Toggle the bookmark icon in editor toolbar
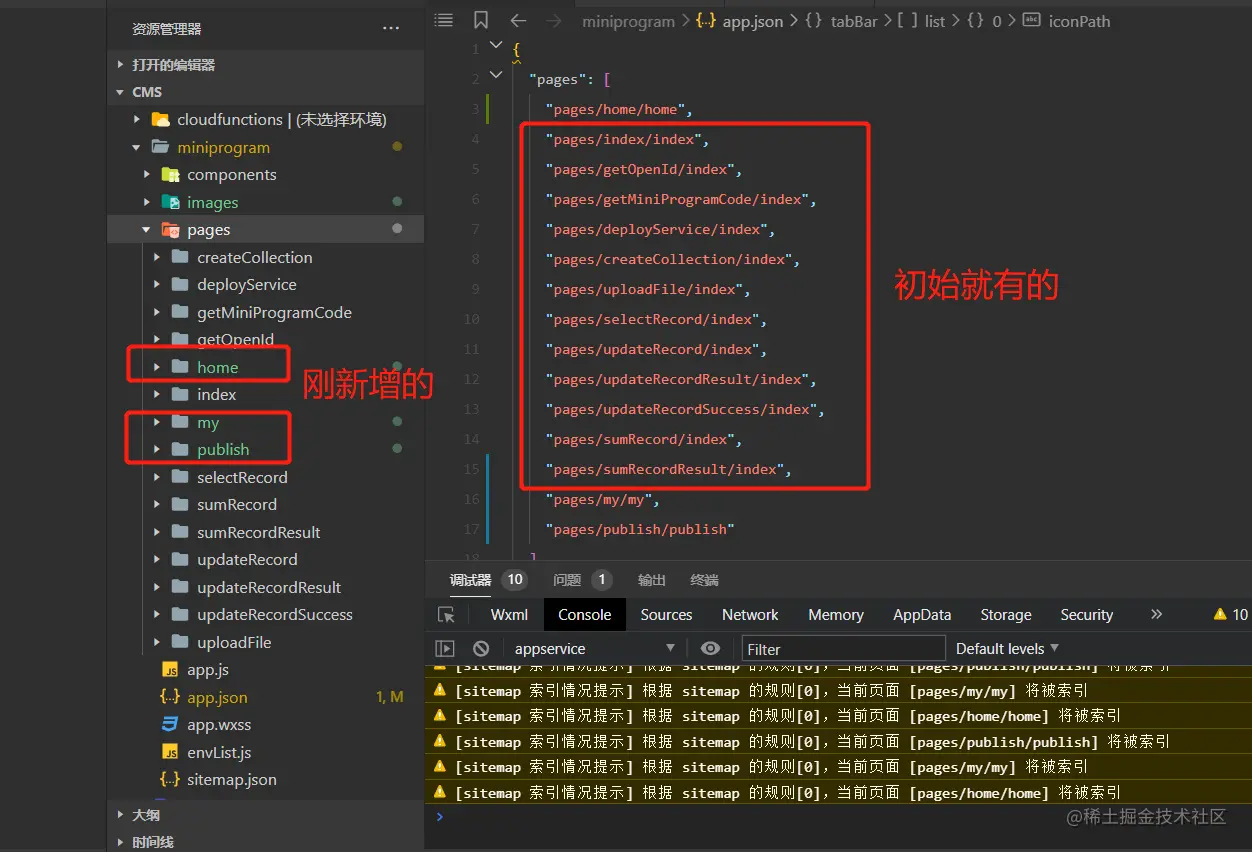Screen dimensions: 1252x852 coord(481,20)
